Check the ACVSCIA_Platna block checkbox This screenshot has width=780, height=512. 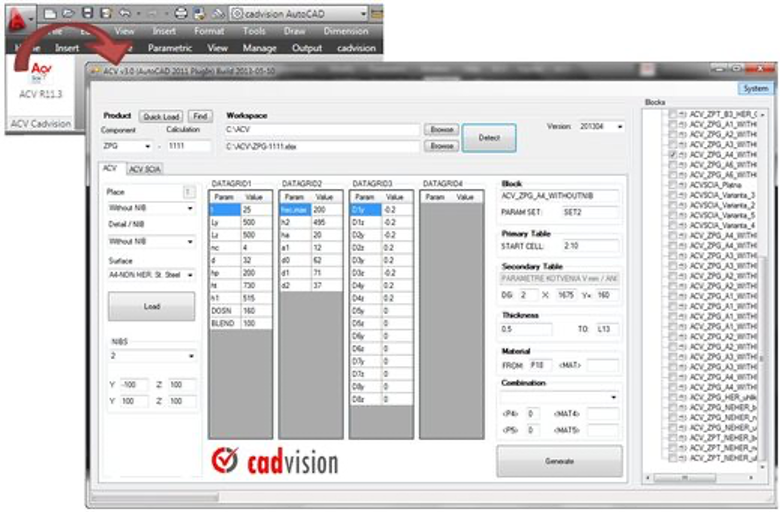pyautogui.click(x=673, y=185)
